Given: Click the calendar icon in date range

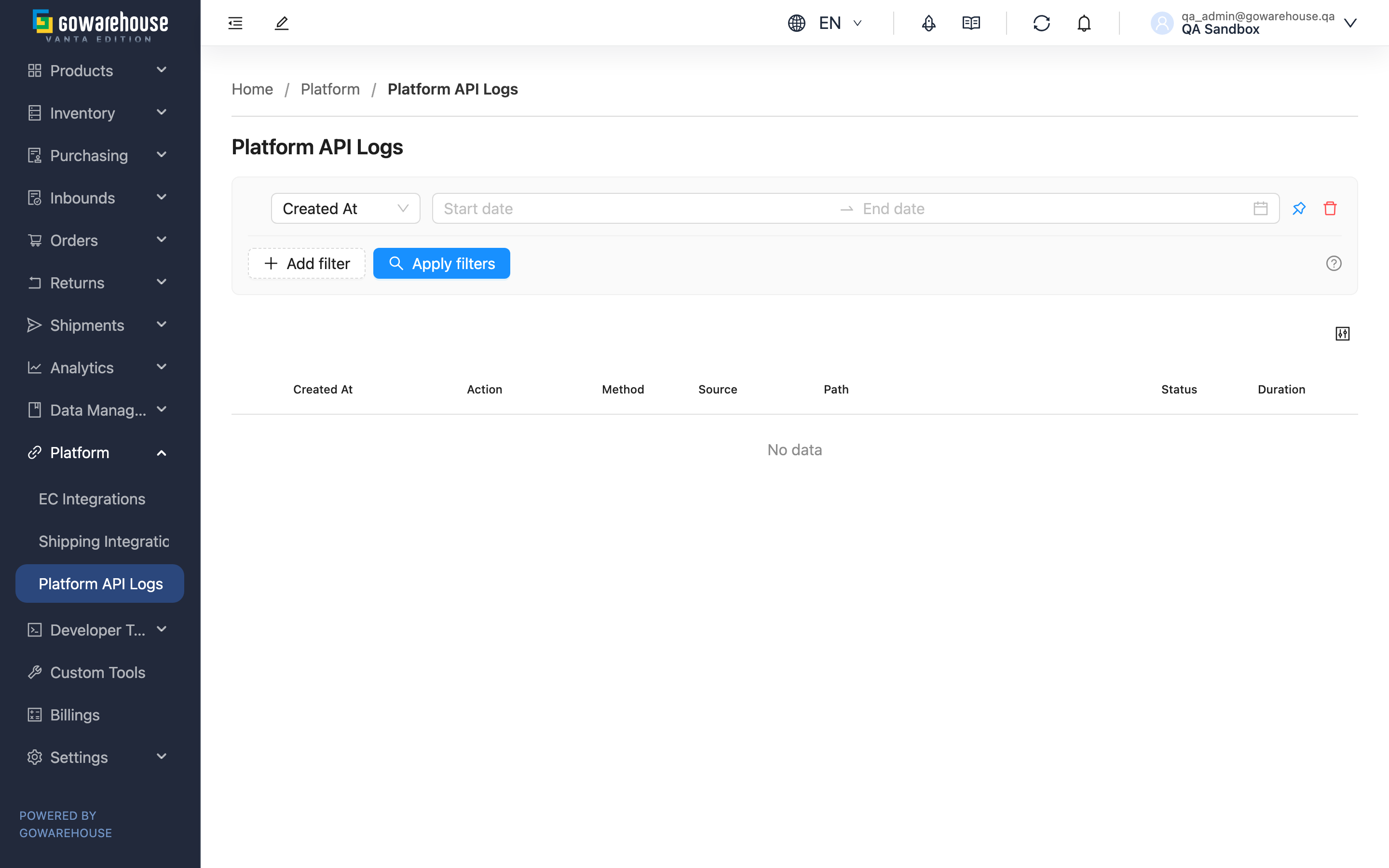Looking at the screenshot, I should tap(1260, 208).
